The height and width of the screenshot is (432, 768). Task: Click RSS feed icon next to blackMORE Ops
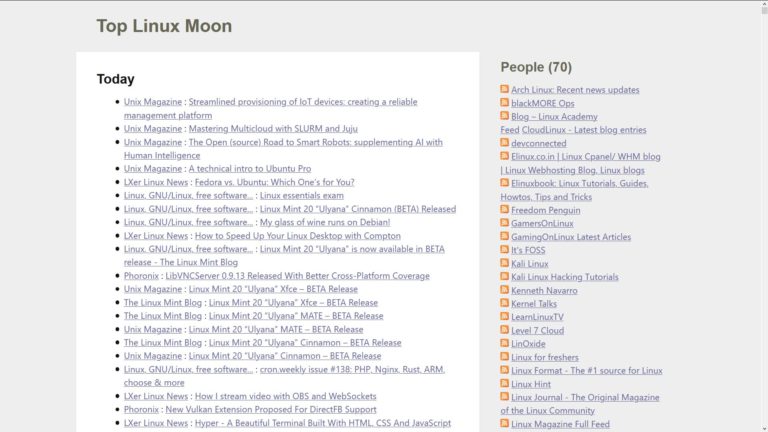coord(505,103)
